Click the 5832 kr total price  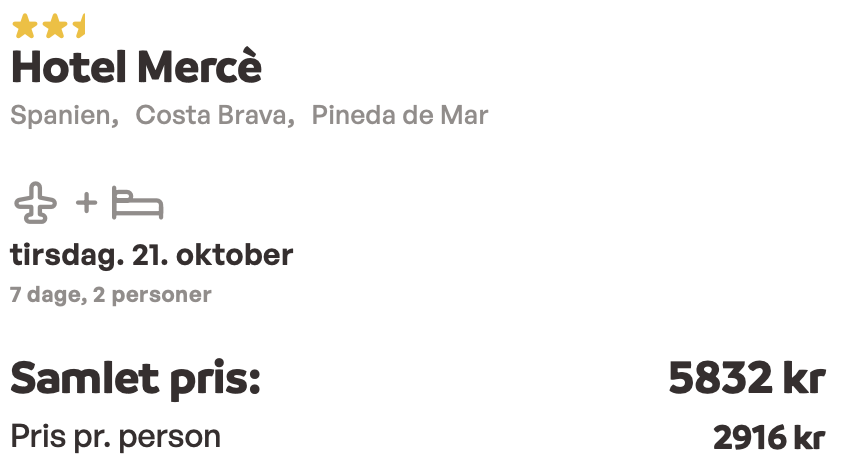747,378
